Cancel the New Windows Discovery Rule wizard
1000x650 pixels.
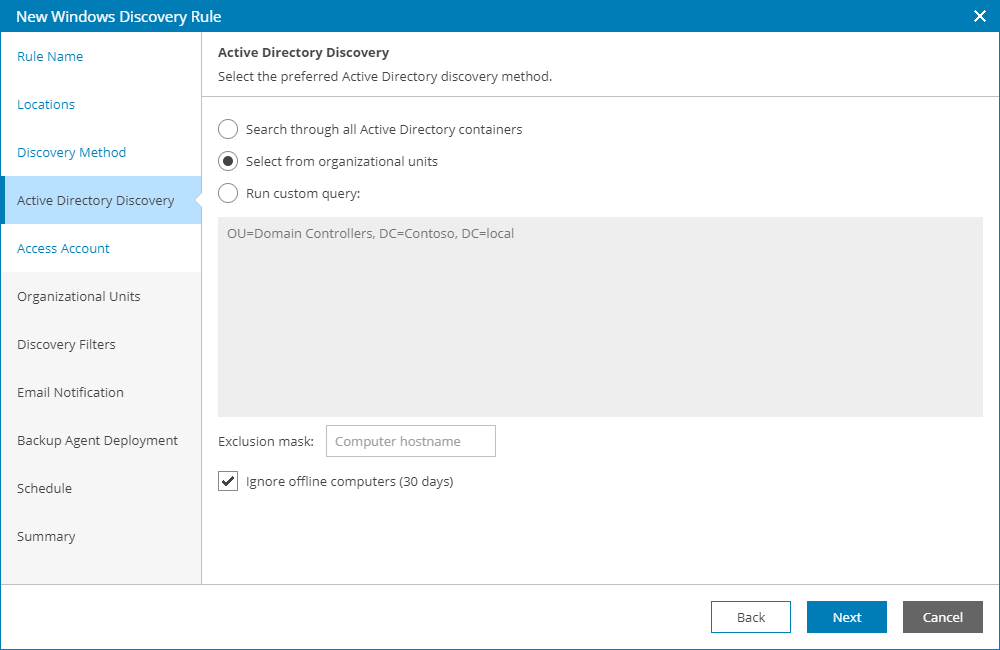pyautogui.click(x=942, y=617)
